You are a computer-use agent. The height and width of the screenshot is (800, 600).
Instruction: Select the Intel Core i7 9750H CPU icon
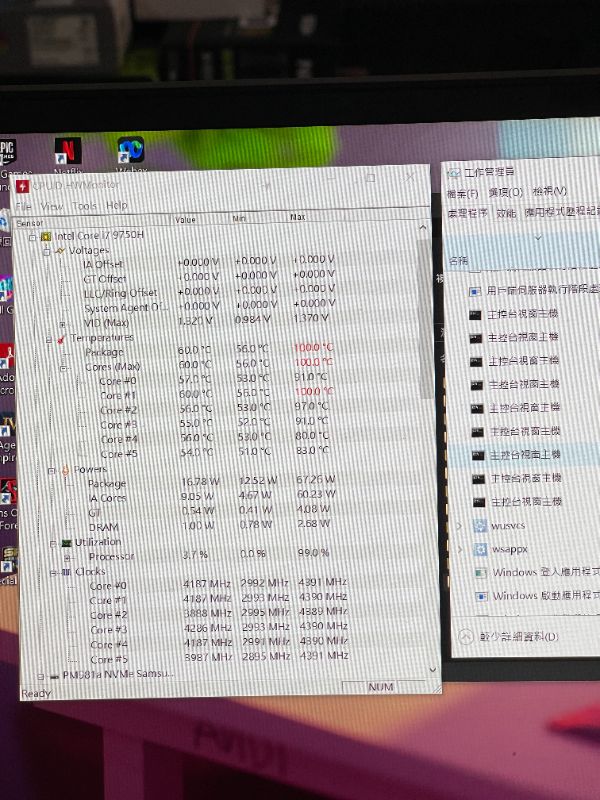tap(46, 236)
